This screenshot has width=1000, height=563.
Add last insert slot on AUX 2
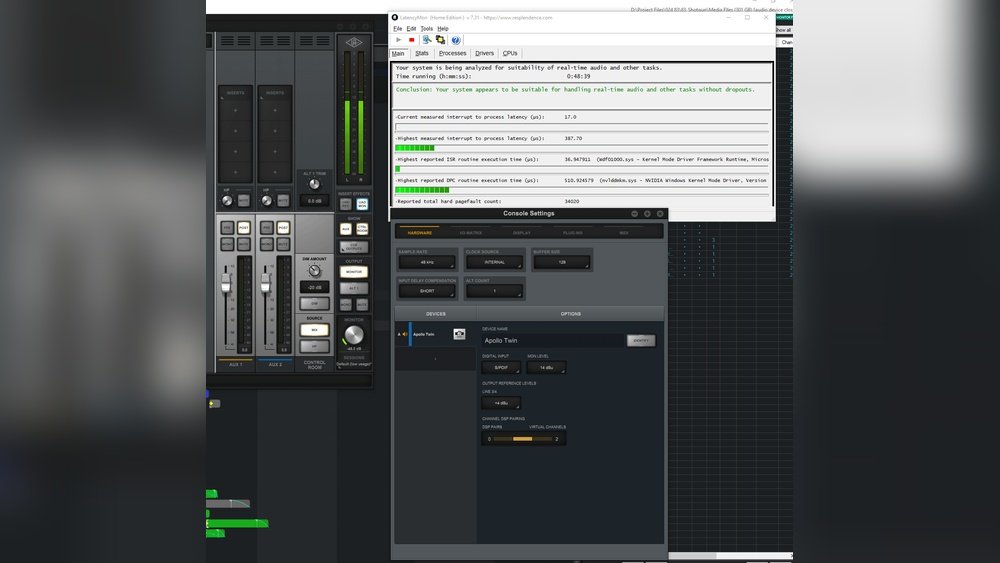[x=275, y=172]
